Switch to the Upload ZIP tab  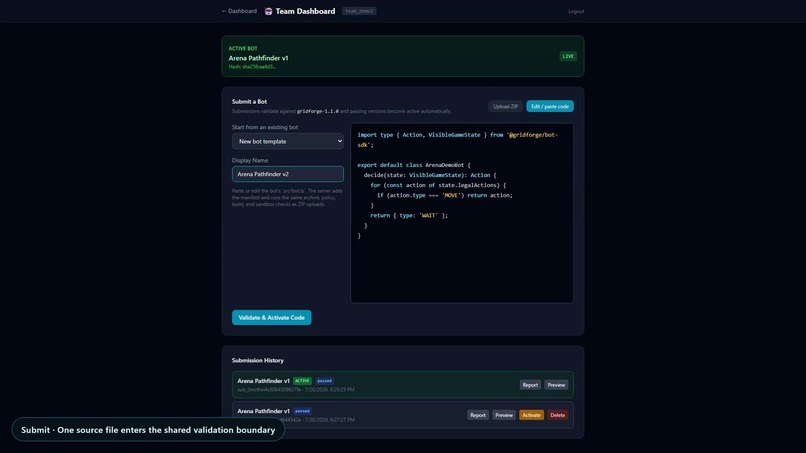[505, 106]
